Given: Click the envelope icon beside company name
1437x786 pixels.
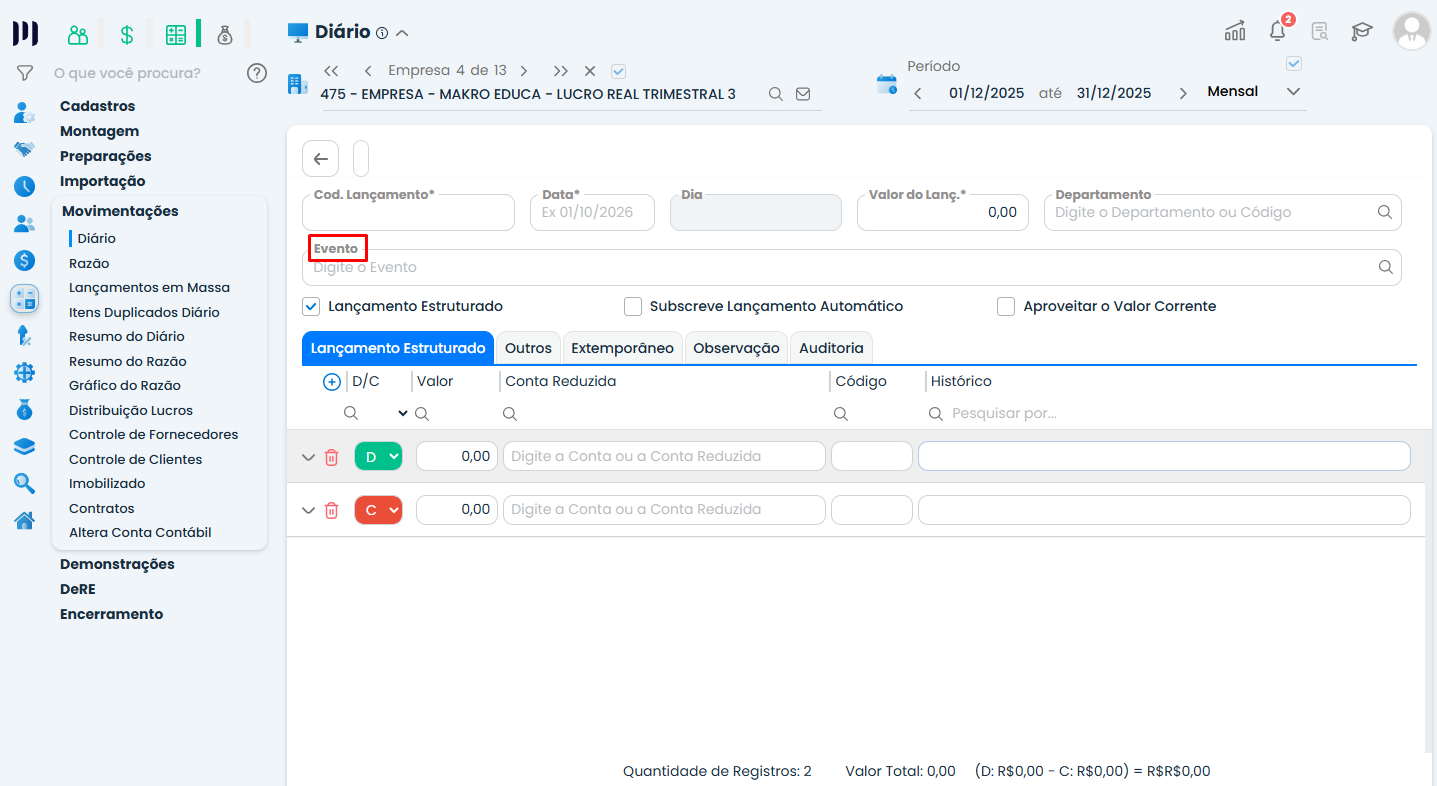Looking at the screenshot, I should 803,94.
